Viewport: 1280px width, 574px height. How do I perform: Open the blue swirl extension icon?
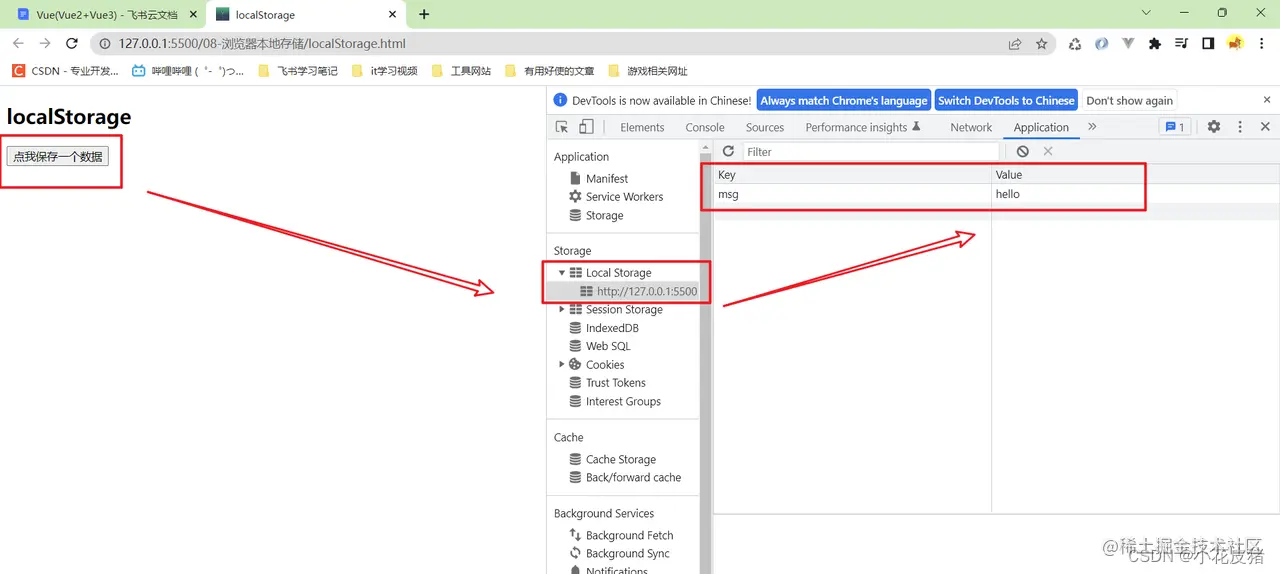(1101, 44)
